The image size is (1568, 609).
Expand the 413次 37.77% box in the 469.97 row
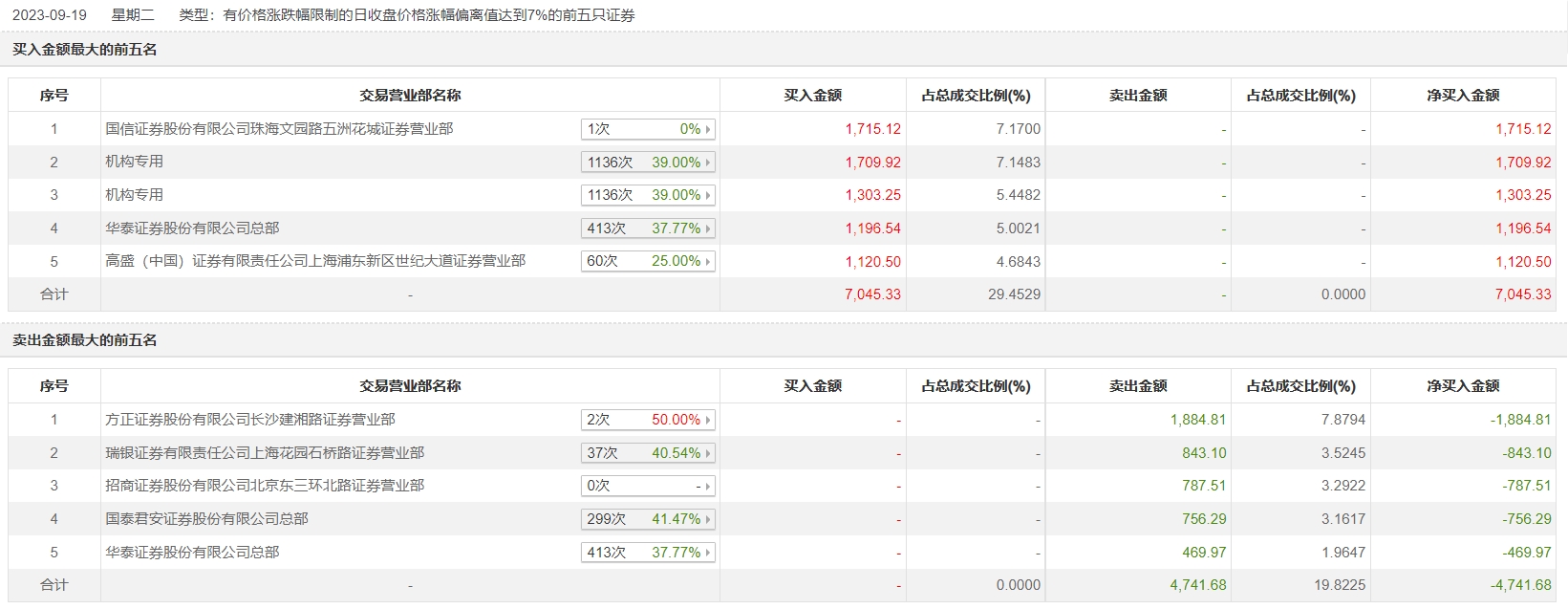[x=648, y=553]
